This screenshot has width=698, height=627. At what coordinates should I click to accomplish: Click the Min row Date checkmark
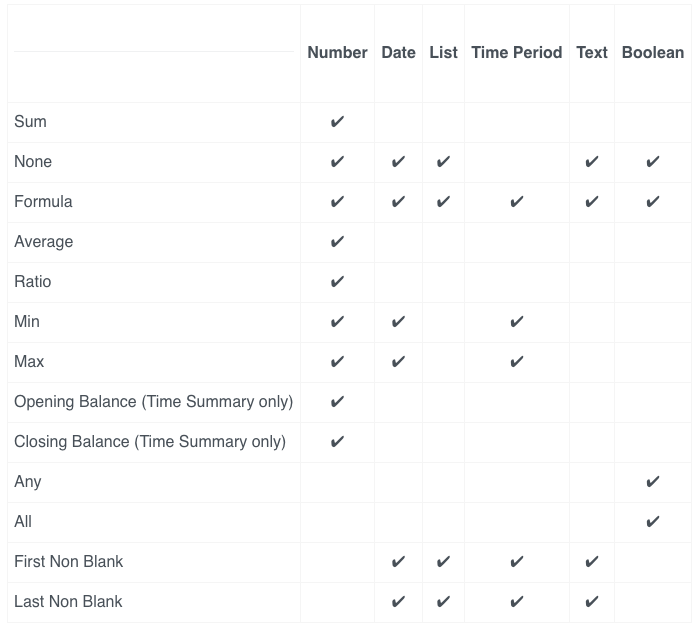click(x=398, y=321)
